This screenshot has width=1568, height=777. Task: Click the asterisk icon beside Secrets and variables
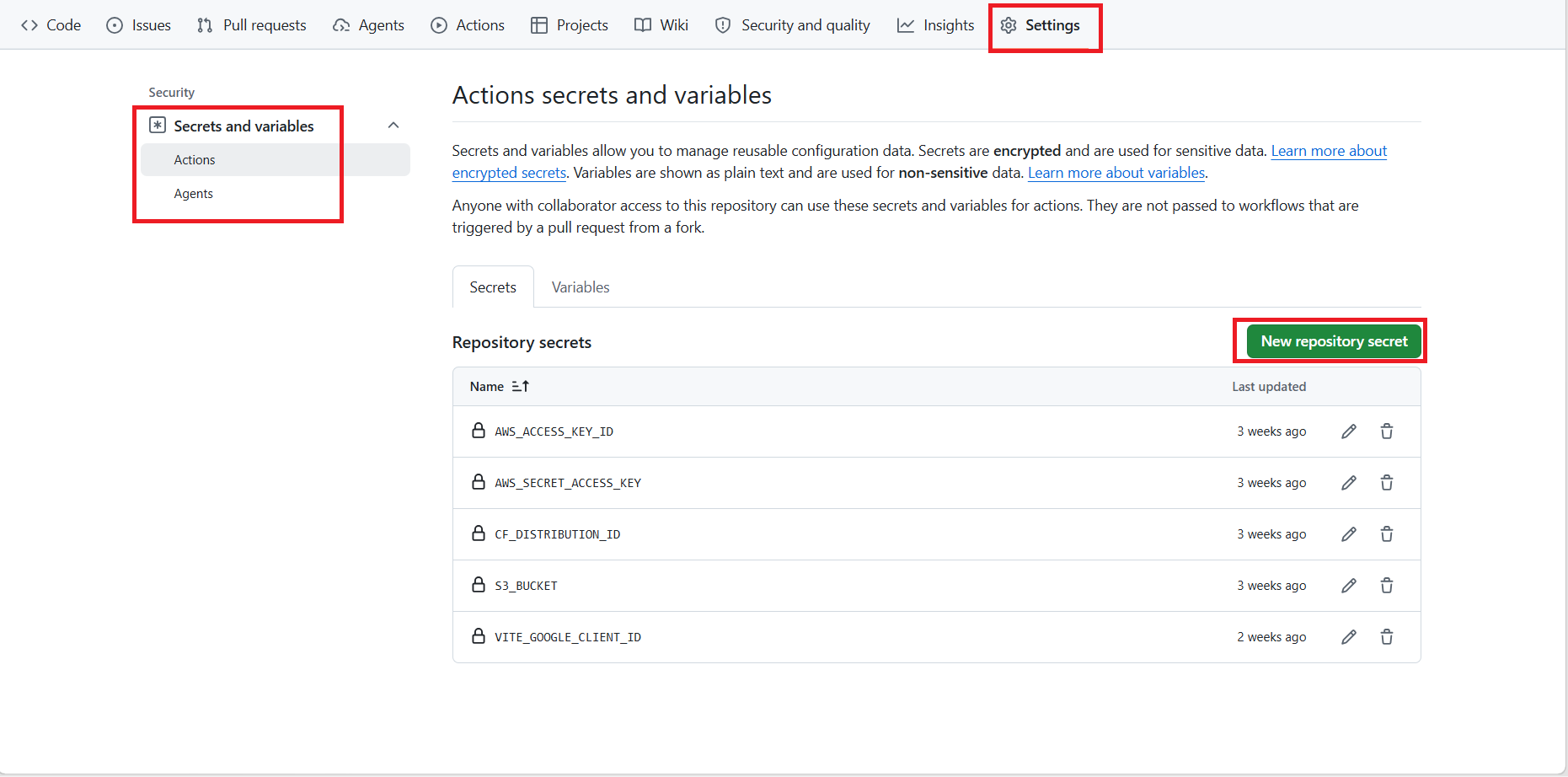pos(158,126)
